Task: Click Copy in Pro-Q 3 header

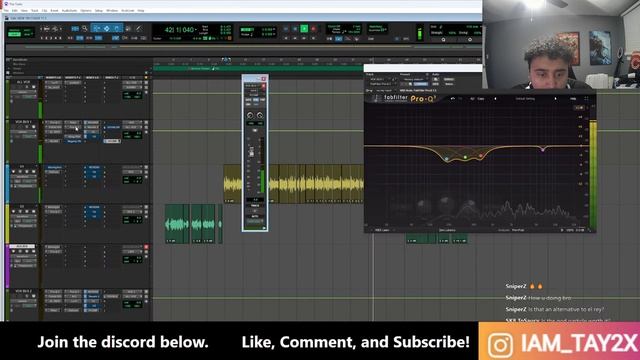Action: click(x=481, y=98)
